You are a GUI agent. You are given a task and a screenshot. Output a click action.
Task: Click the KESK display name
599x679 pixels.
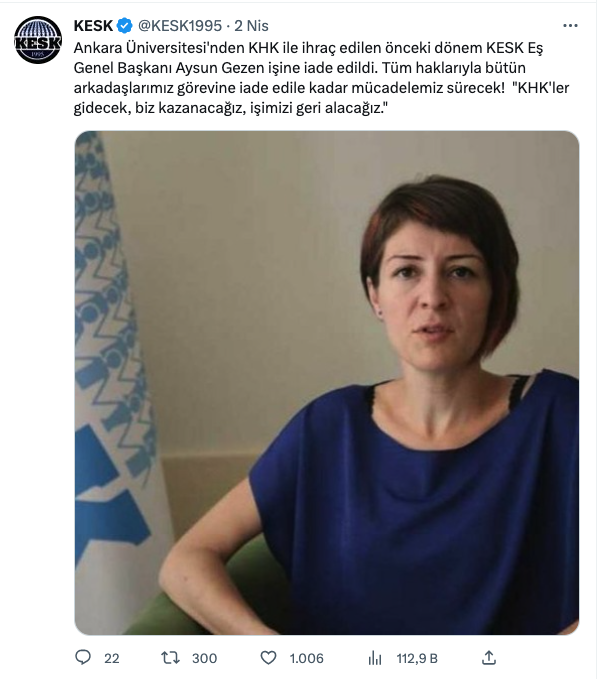click(x=93, y=26)
